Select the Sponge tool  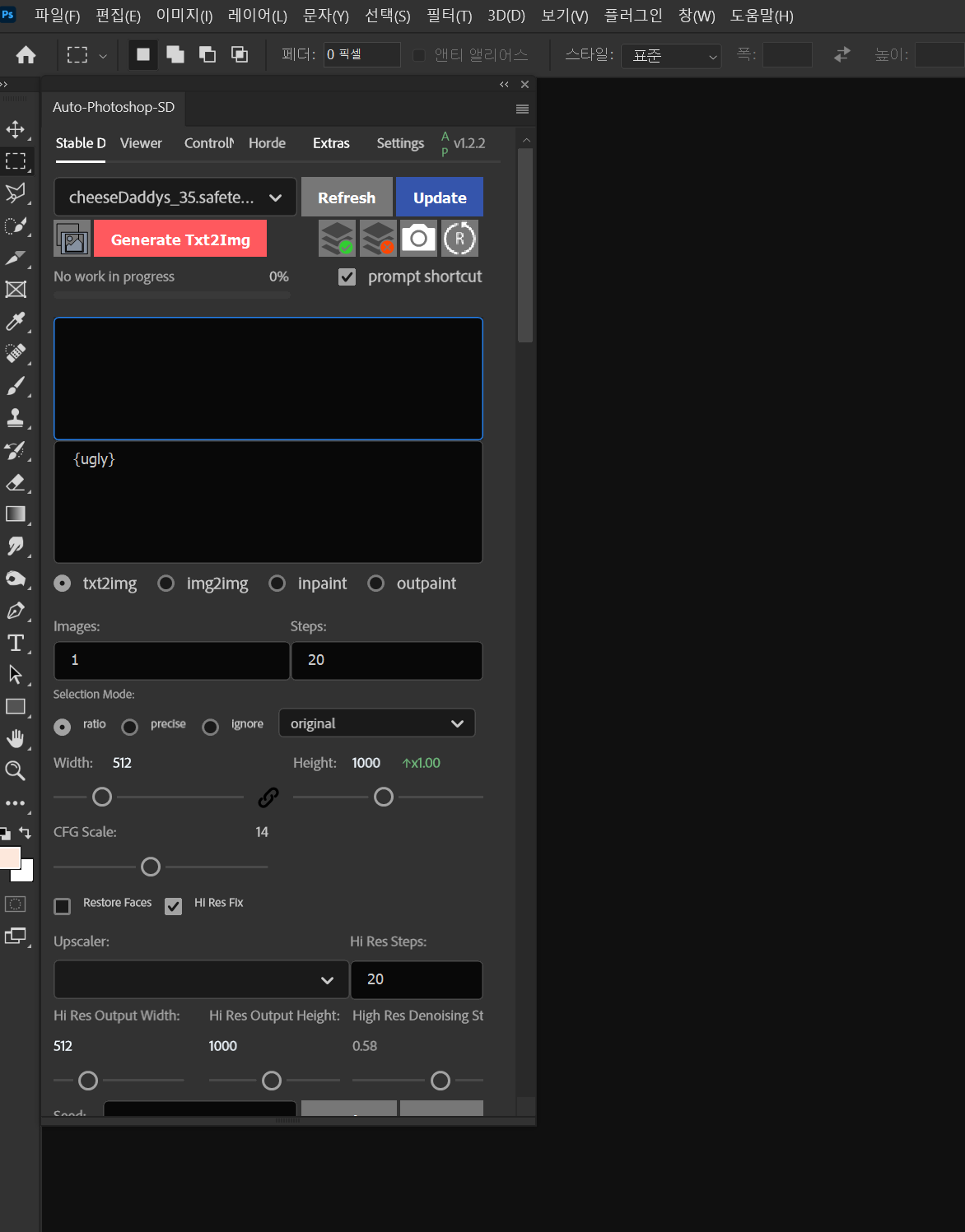coord(15,579)
